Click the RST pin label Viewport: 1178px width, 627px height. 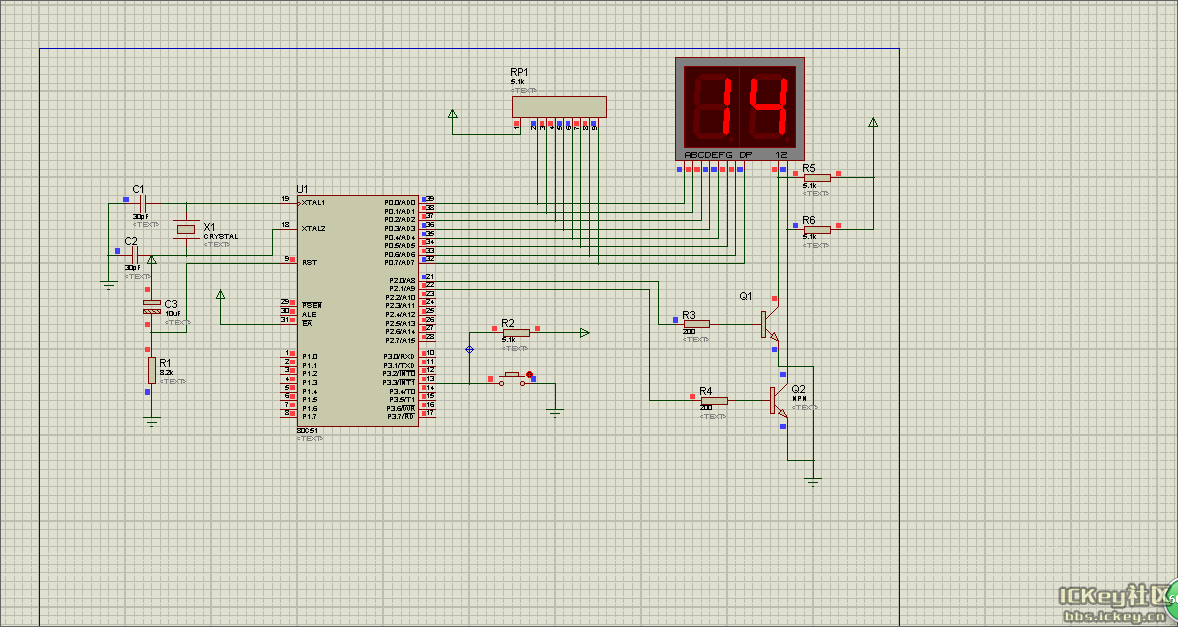(x=309, y=263)
